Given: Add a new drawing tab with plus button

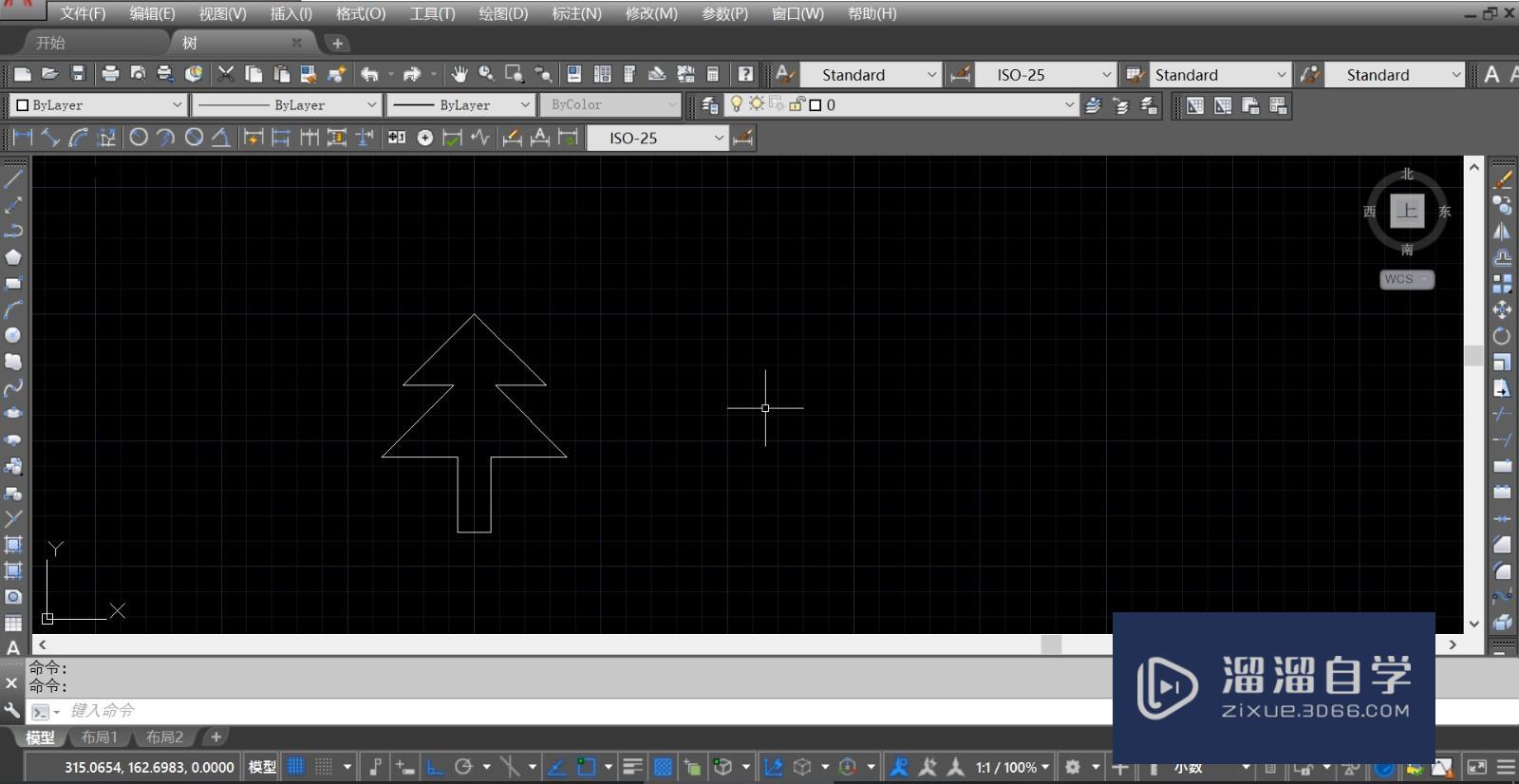Looking at the screenshot, I should pos(337,43).
